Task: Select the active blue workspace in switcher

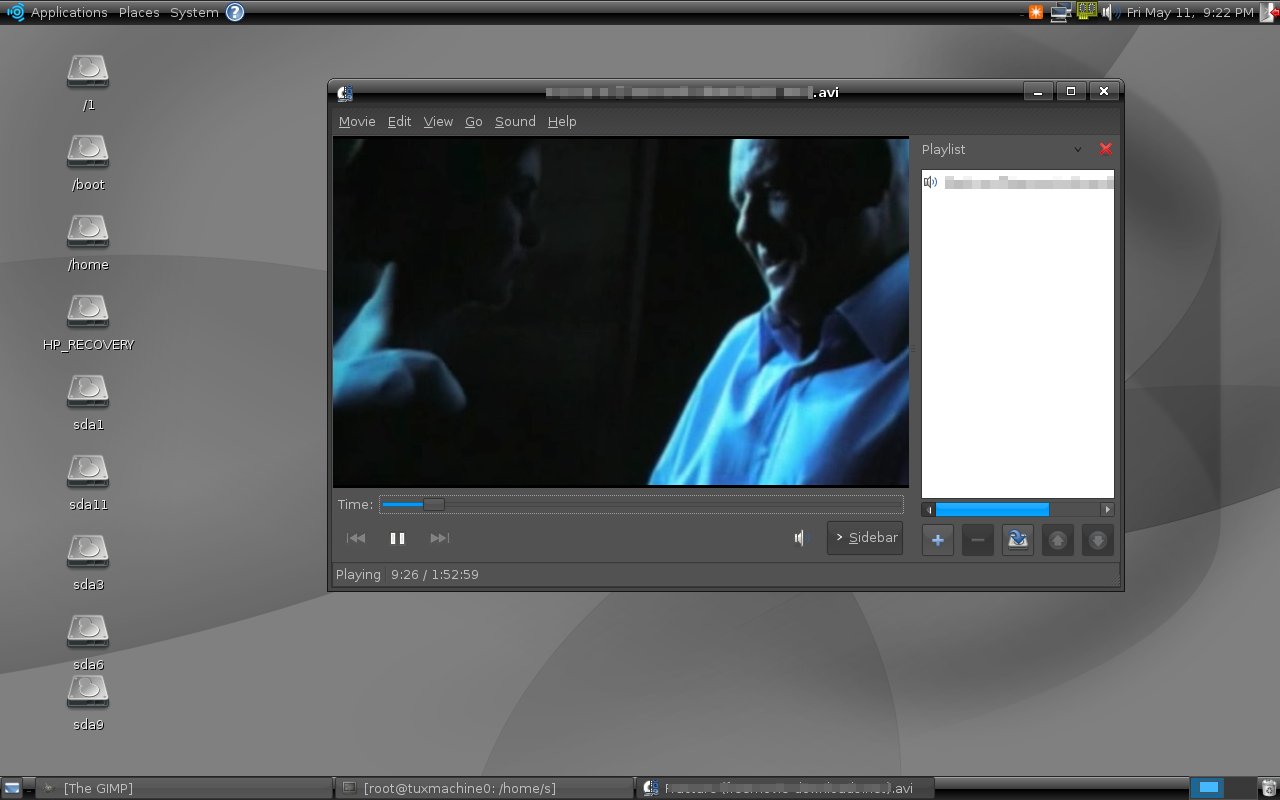Action: coord(1209,788)
